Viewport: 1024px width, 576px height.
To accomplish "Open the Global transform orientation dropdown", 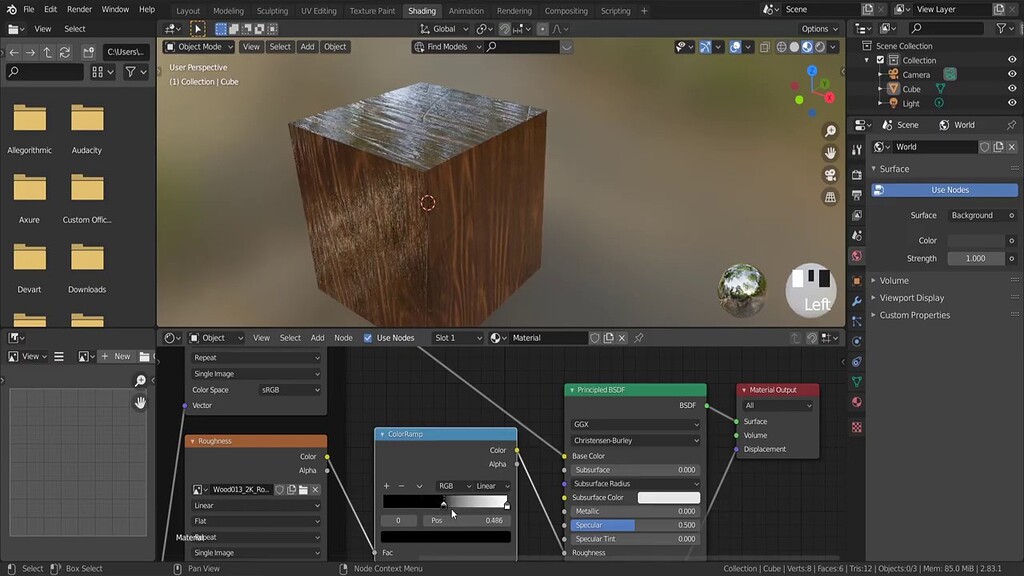I will [444, 29].
